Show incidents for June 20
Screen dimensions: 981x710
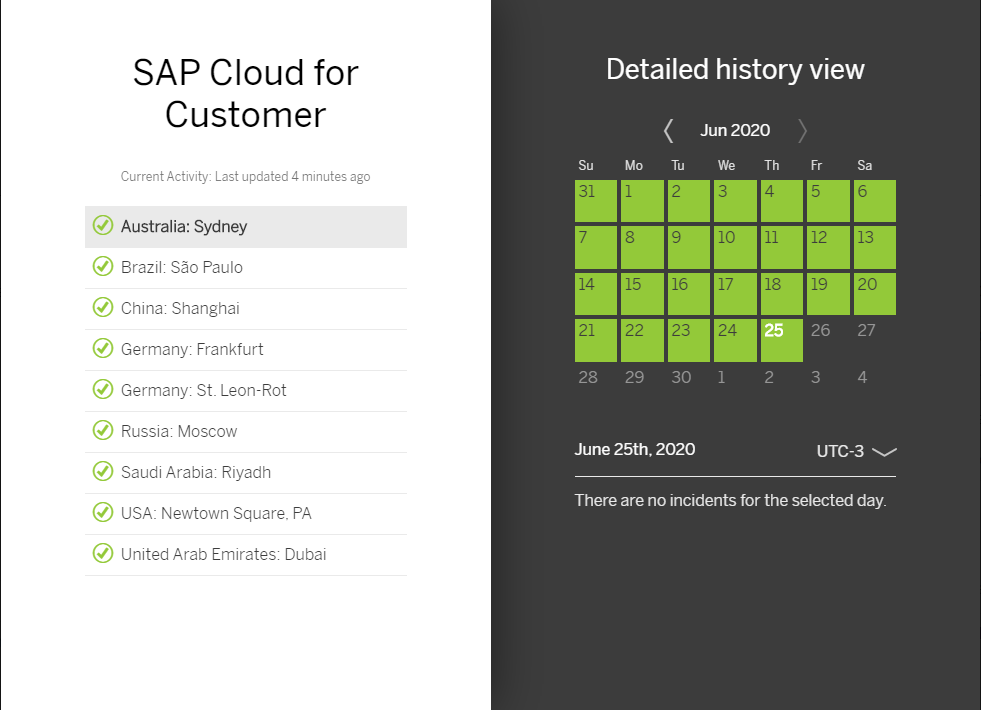tap(875, 294)
